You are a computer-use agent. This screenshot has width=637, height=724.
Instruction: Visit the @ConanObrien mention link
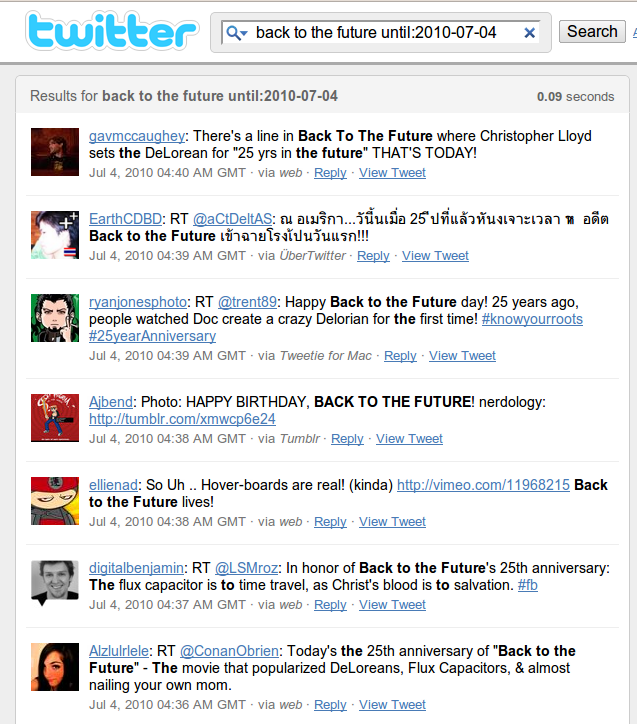[x=229, y=651]
